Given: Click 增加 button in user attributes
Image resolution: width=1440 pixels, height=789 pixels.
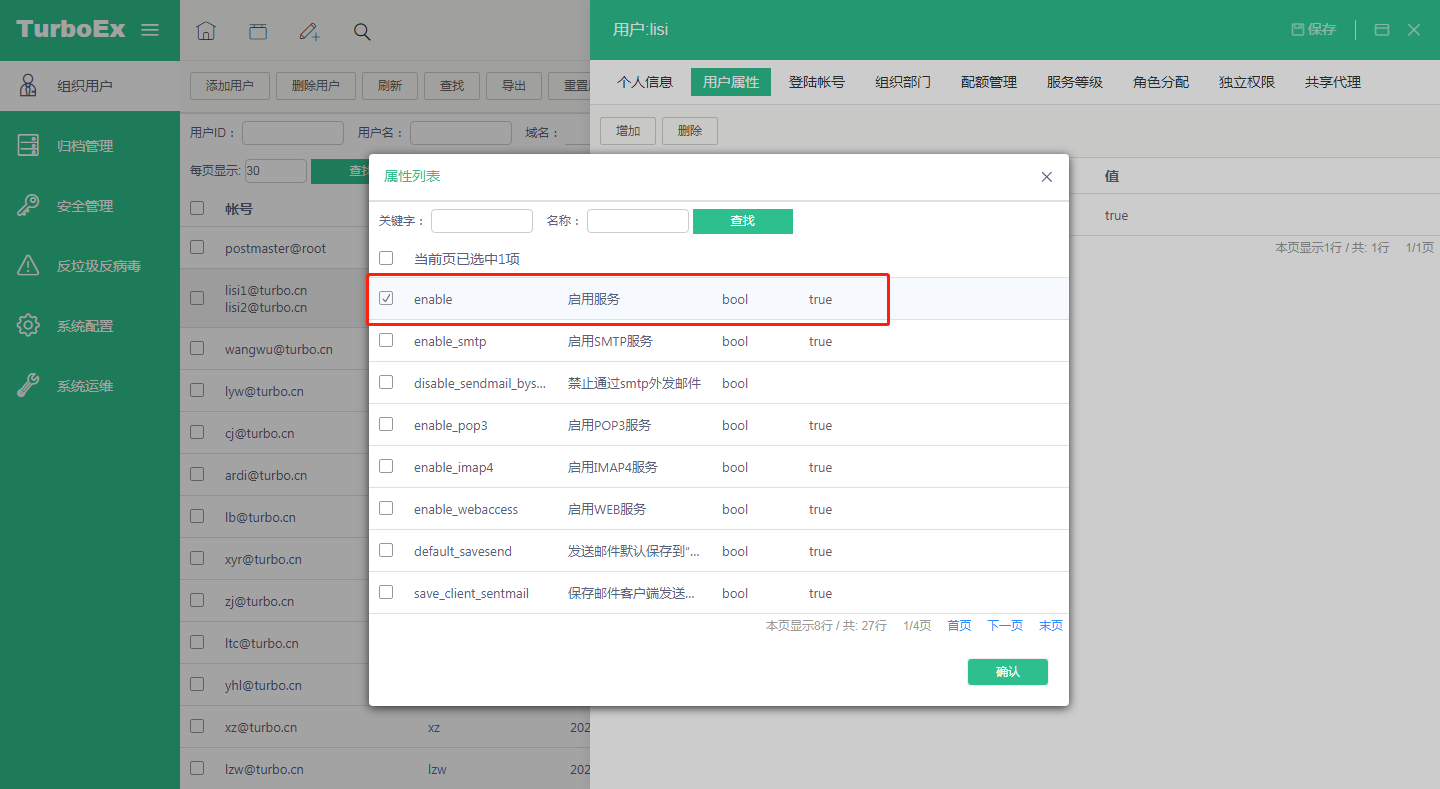Looking at the screenshot, I should point(628,131).
